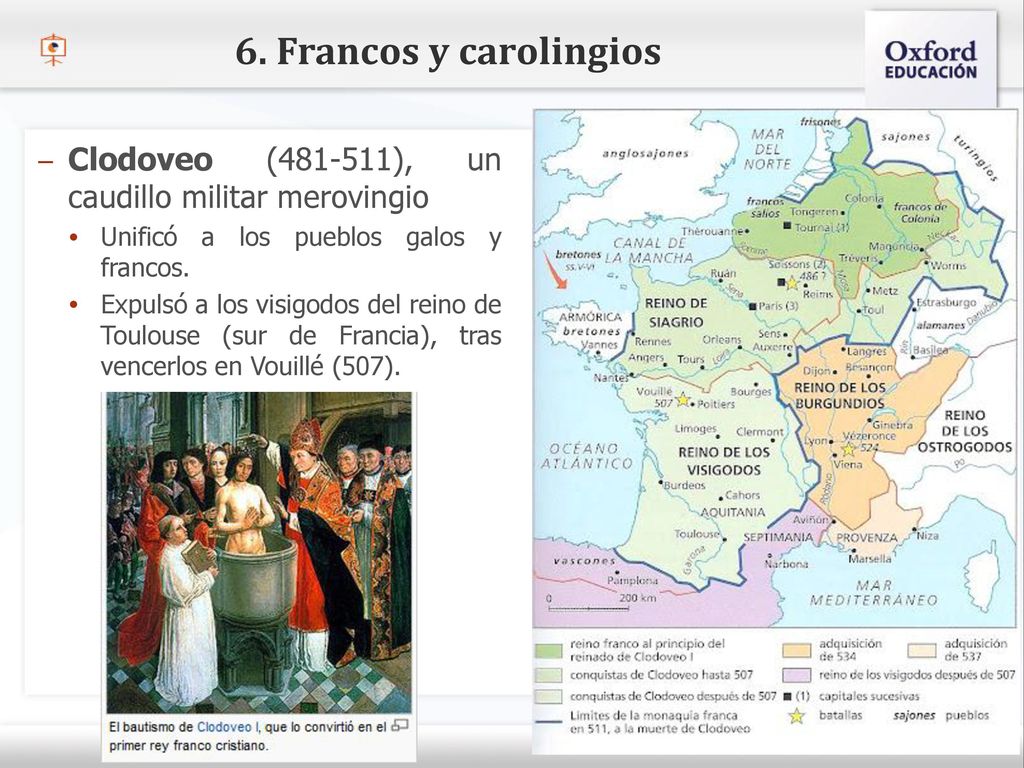Click the city label 'Orleans' on the map
This screenshot has width=1024, height=768.
(x=722, y=340)
